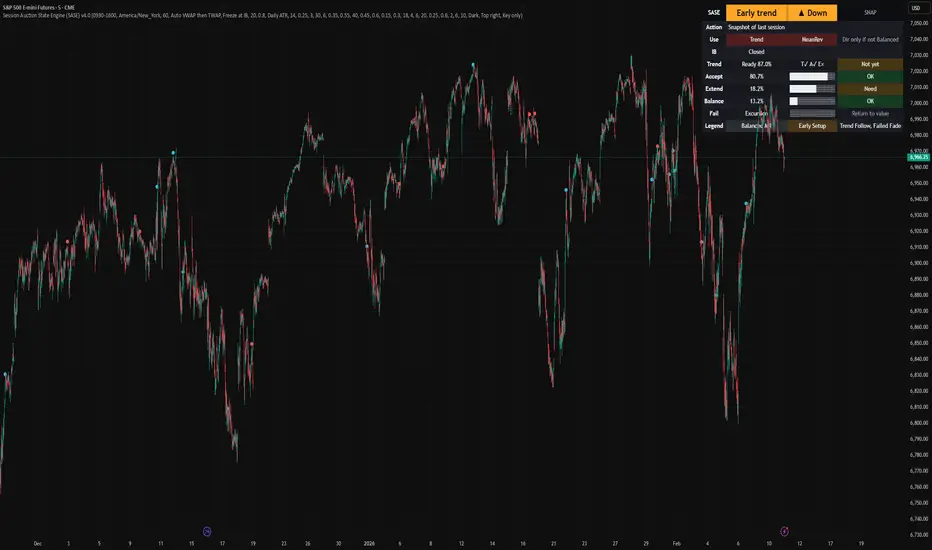Click the empty Fail row progress bar

click(812, 114)
